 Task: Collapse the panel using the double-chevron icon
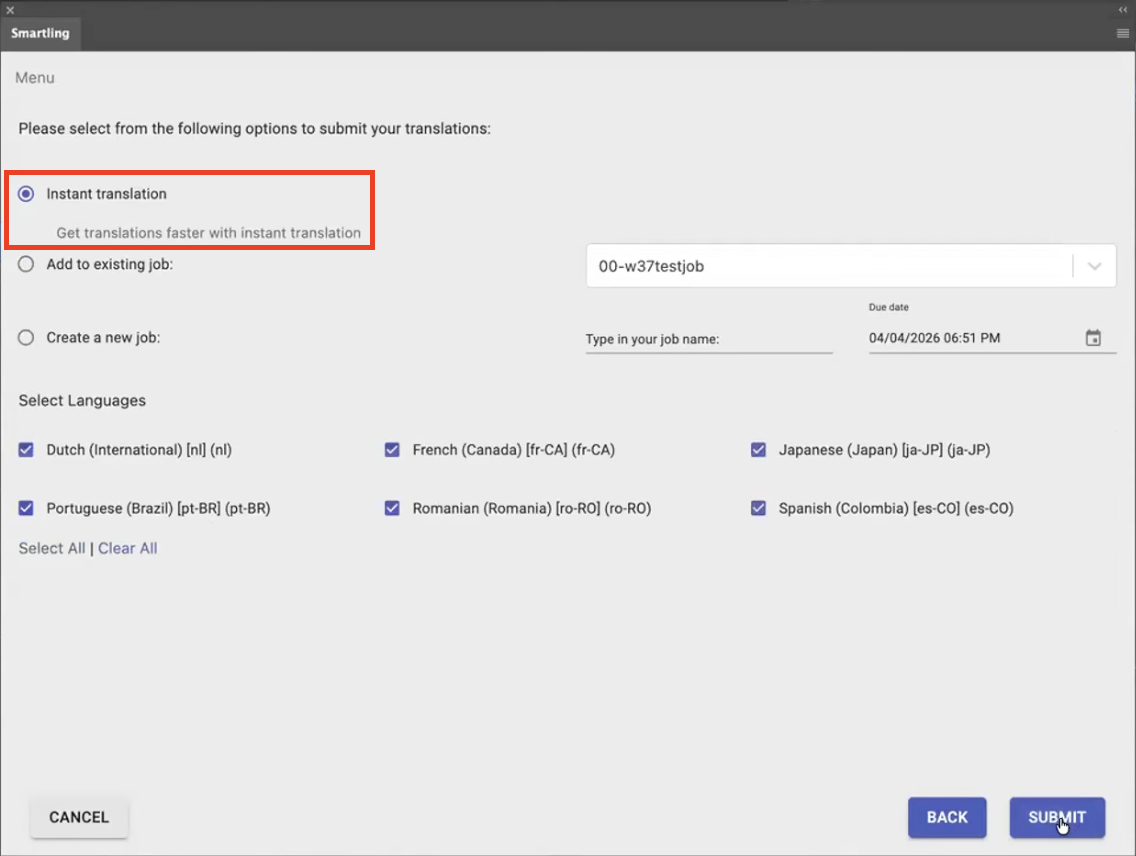[1122, 8]
